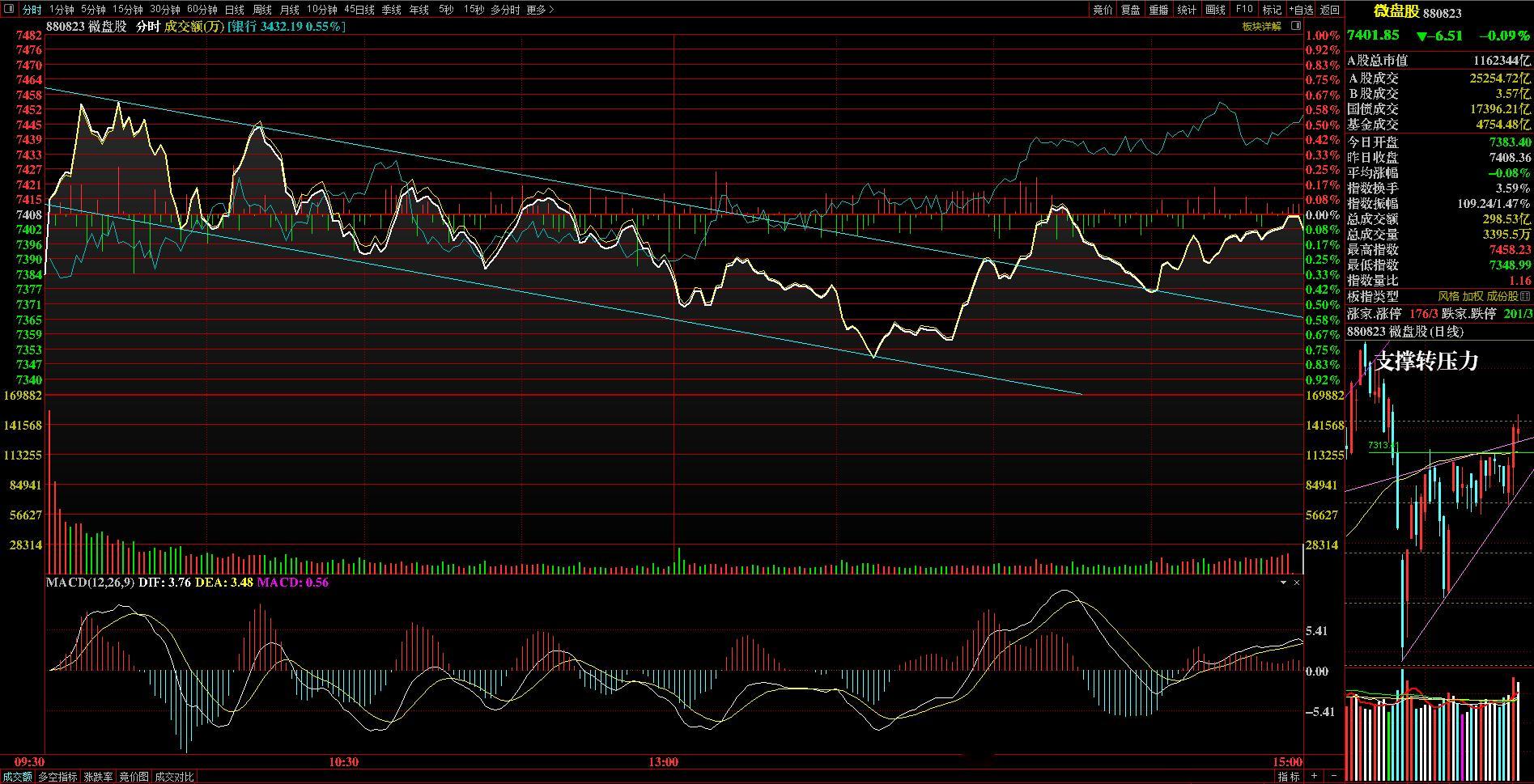1534x784 pixels.
Task: Switch to the 日线 daily chart
Action: [235, 10]
